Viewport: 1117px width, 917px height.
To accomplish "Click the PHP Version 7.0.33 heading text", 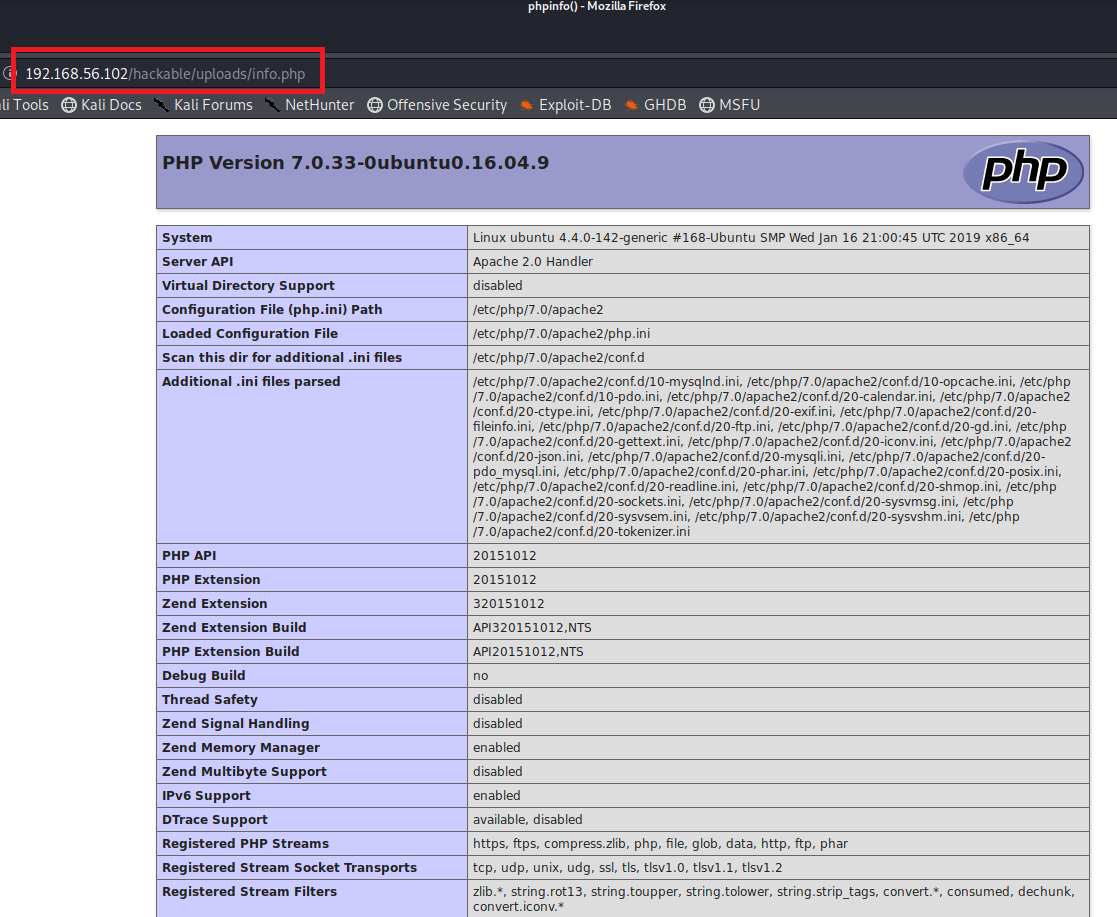I will (355, 163).
